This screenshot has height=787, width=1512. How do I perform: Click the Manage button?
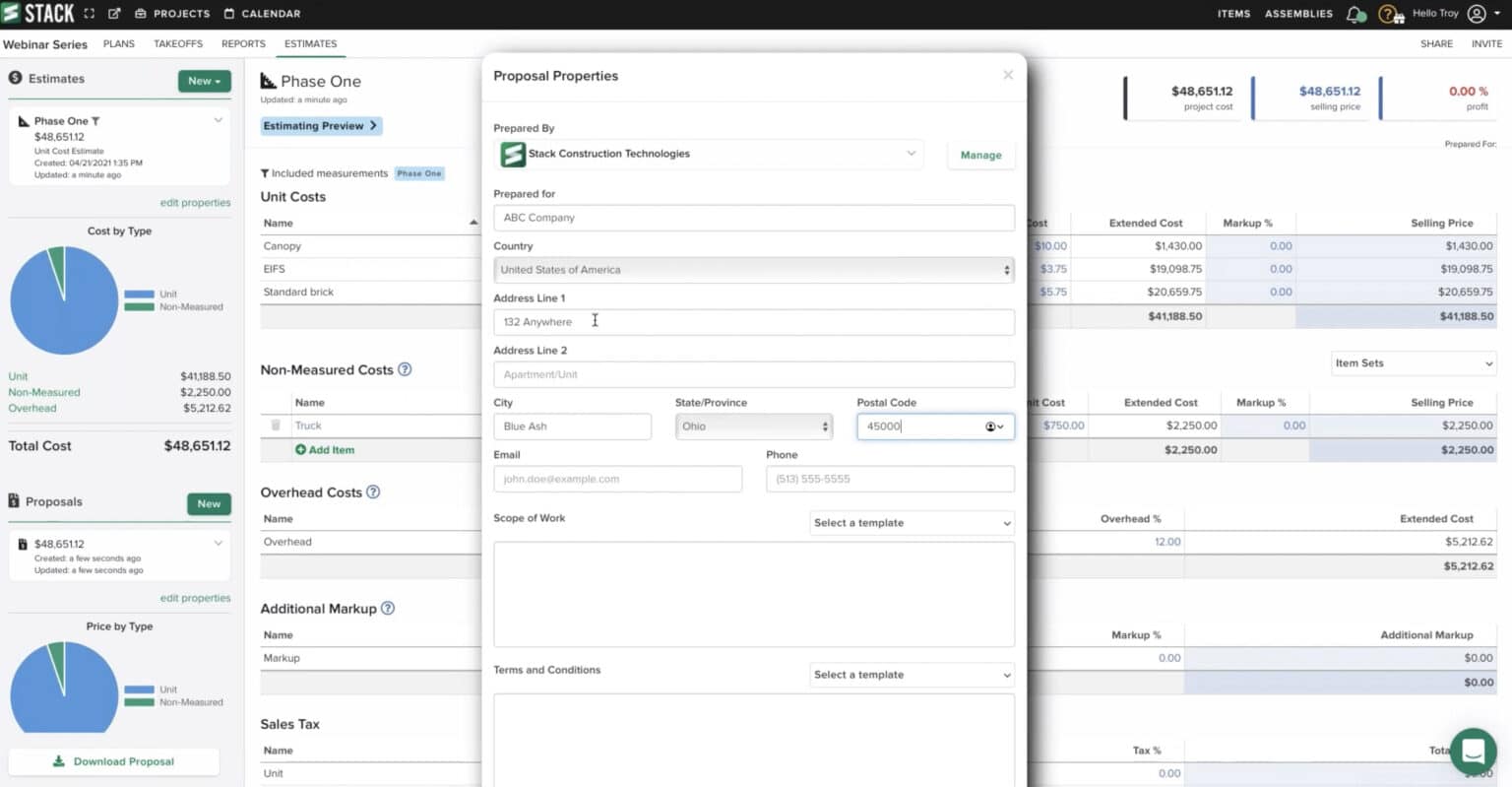[980, 156]
